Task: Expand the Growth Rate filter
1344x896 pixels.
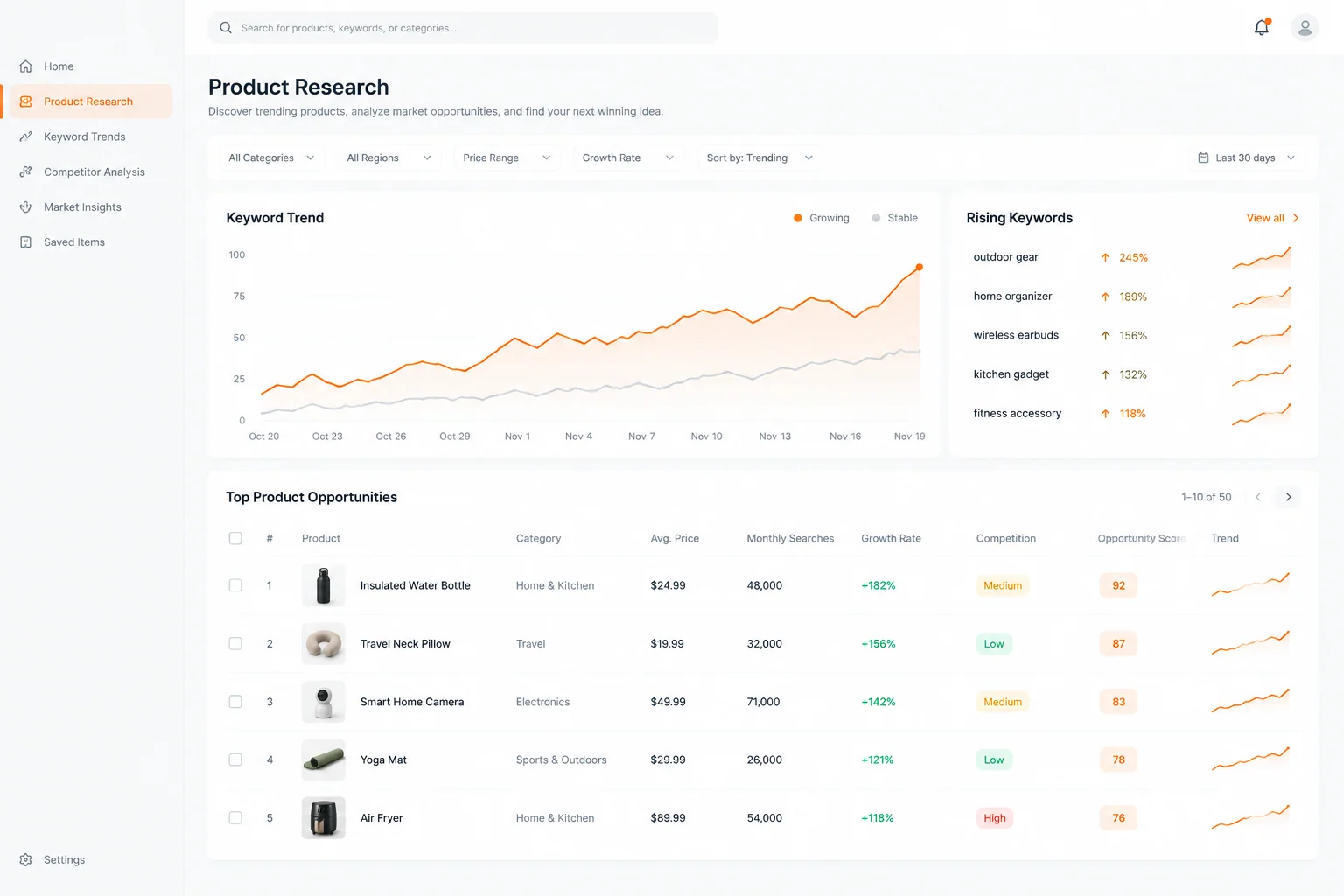Action: tap(628, 157)
